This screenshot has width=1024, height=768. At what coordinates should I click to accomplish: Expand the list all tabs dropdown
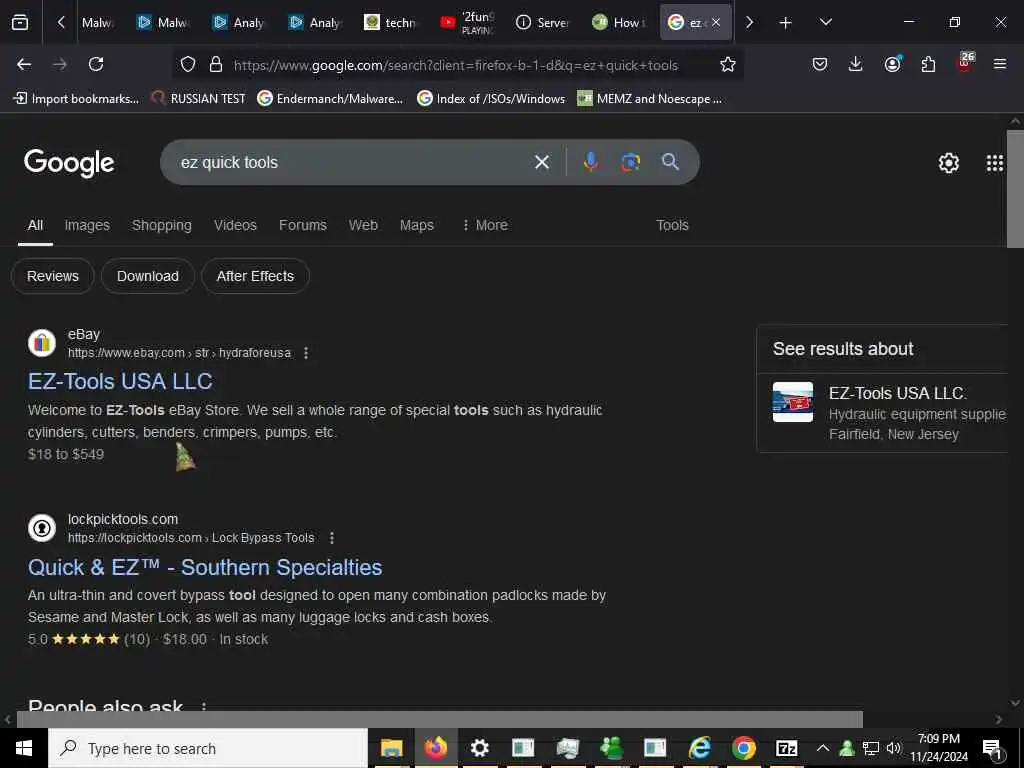825,22
